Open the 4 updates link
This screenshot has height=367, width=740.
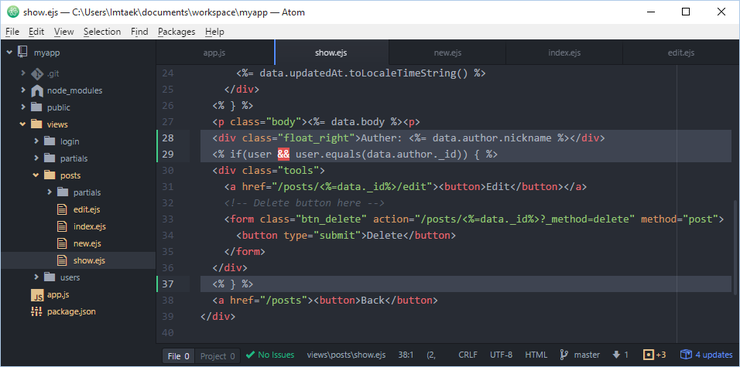(x=714, y=355)
